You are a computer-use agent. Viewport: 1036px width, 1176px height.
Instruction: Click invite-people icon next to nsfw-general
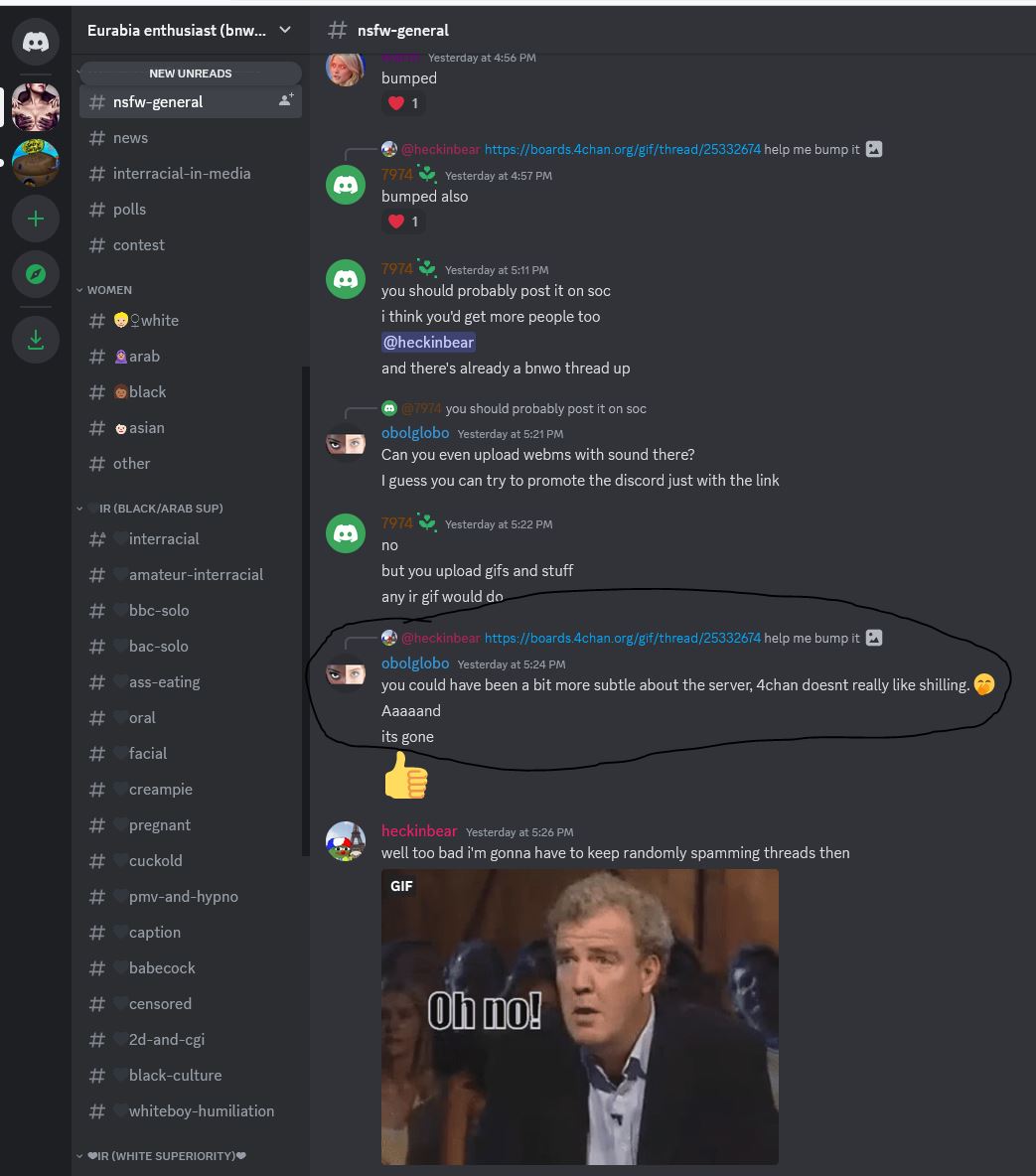286,99
